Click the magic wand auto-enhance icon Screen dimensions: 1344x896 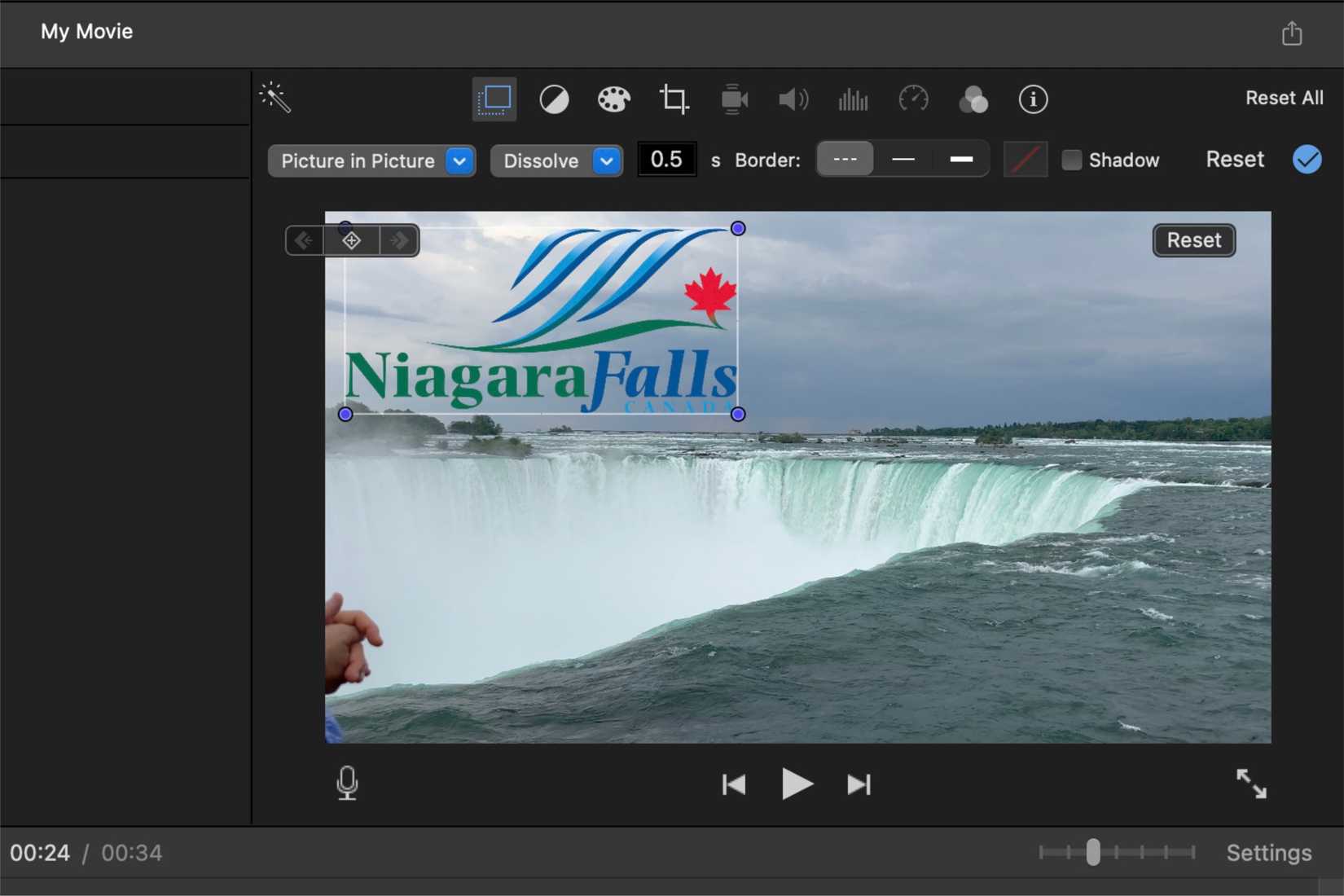(x=275, y=98)
